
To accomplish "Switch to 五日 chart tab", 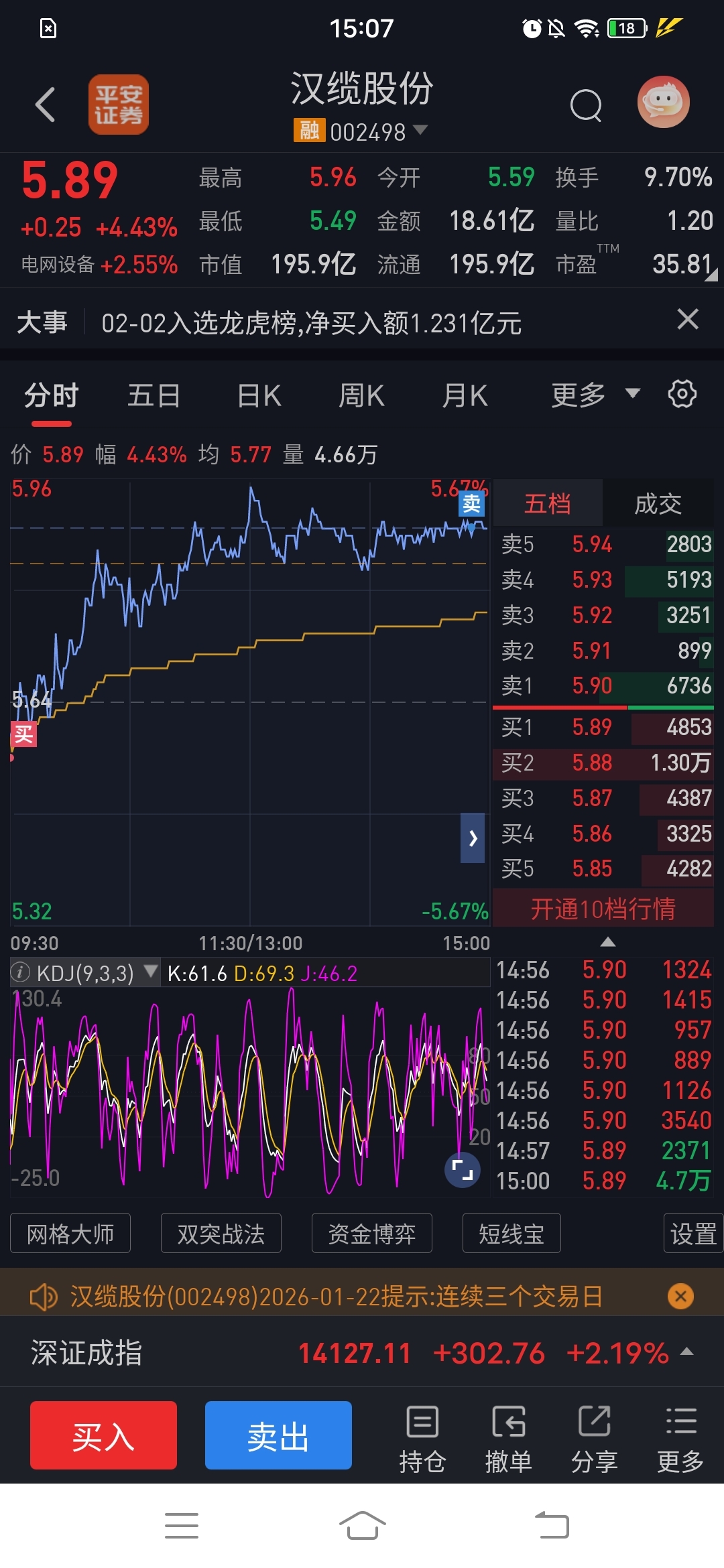I will click(x=154, y=395).
